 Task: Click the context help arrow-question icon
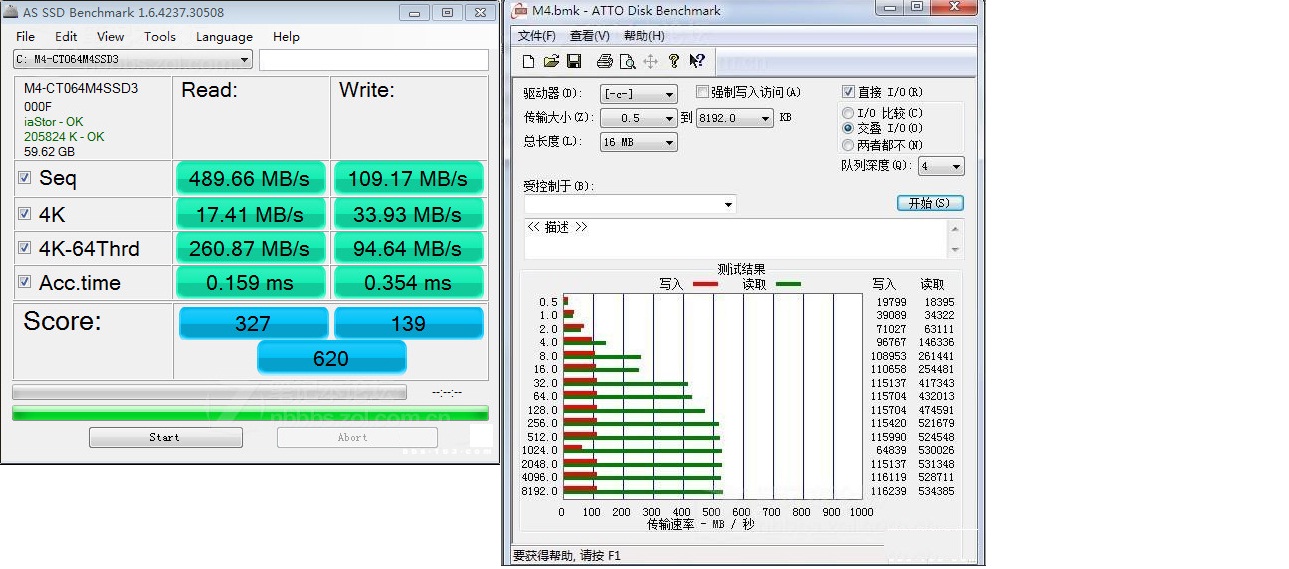[x=697, y=62]
